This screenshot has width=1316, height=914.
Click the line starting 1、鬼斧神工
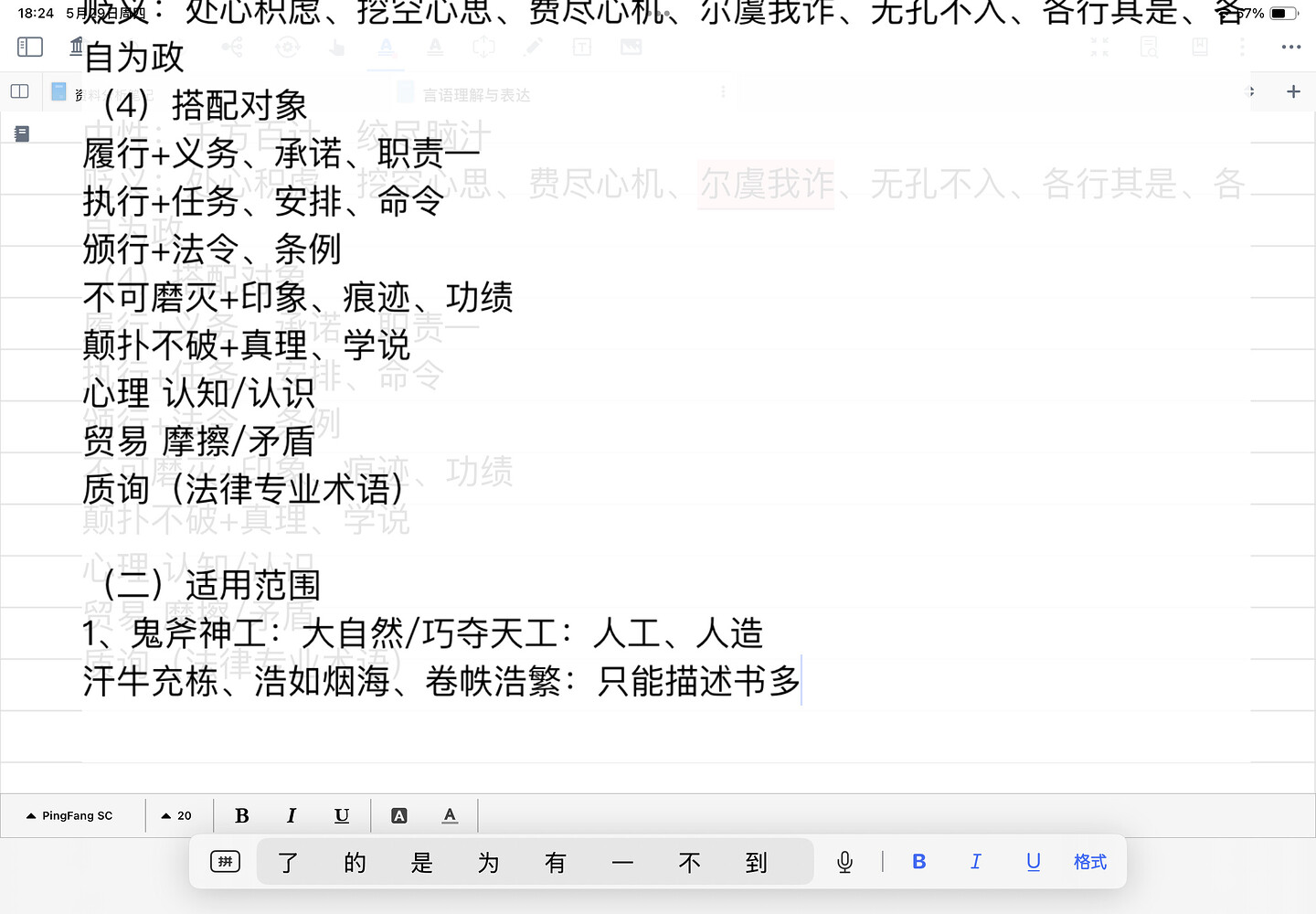point(423,632)
